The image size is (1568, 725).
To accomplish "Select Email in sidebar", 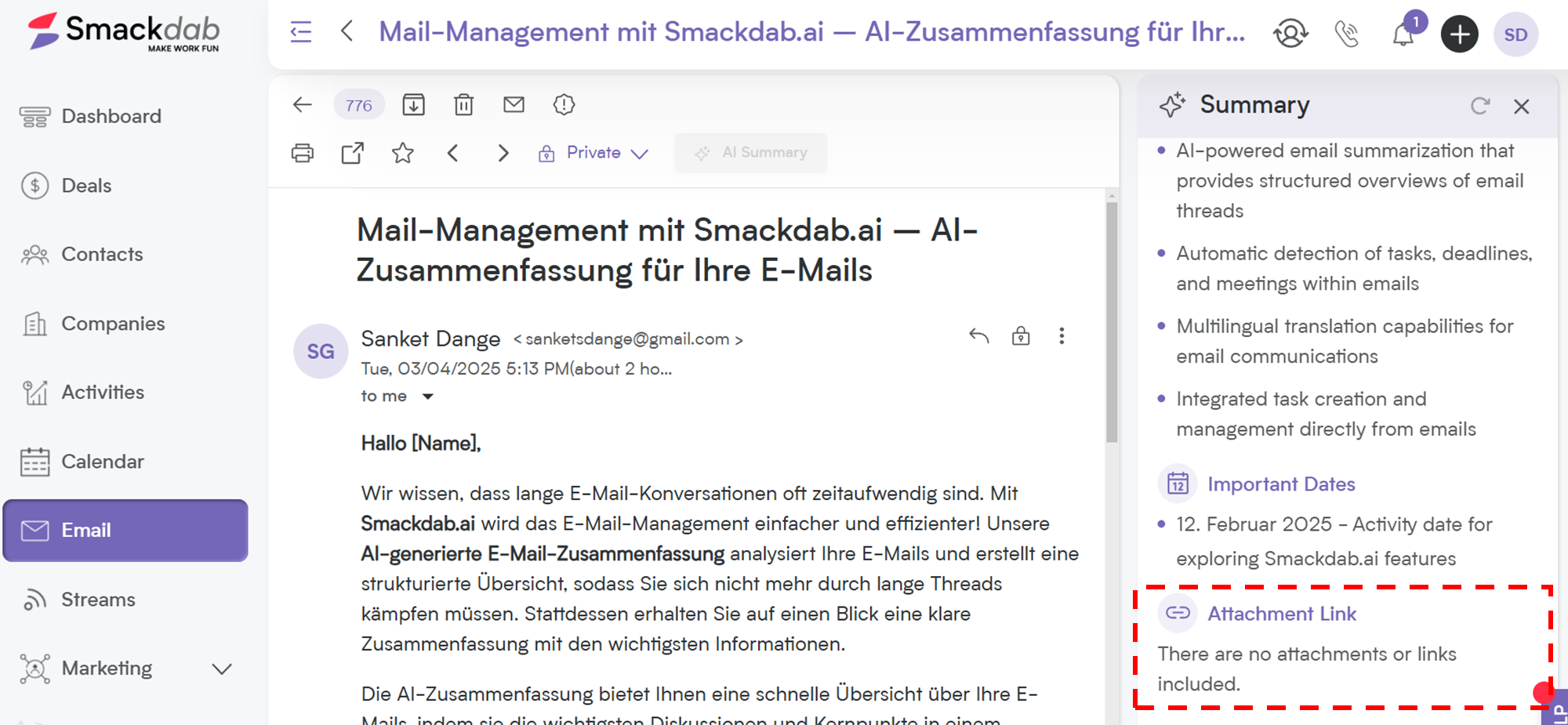I will (125, 531).
